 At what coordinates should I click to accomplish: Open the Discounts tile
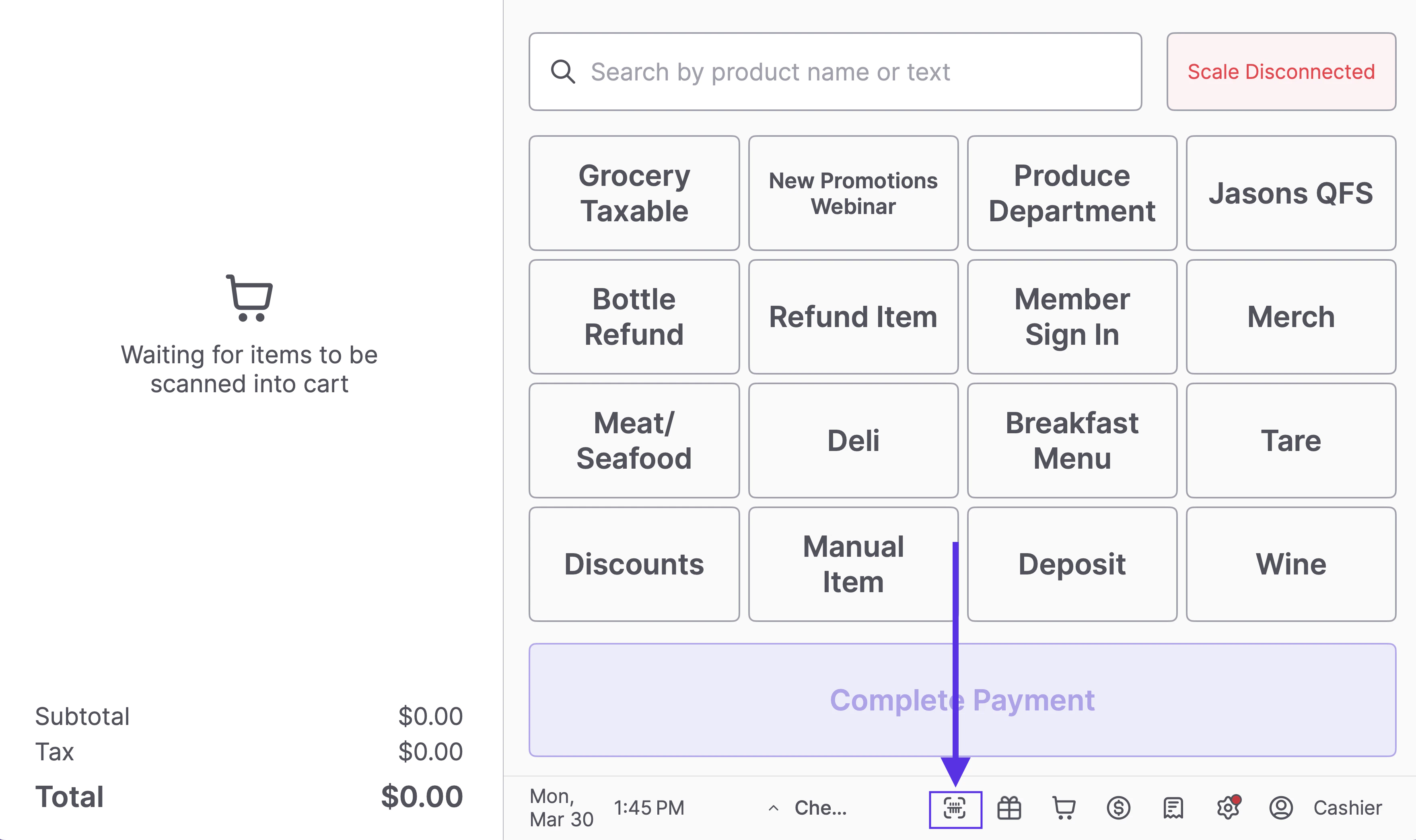[634, 564]
